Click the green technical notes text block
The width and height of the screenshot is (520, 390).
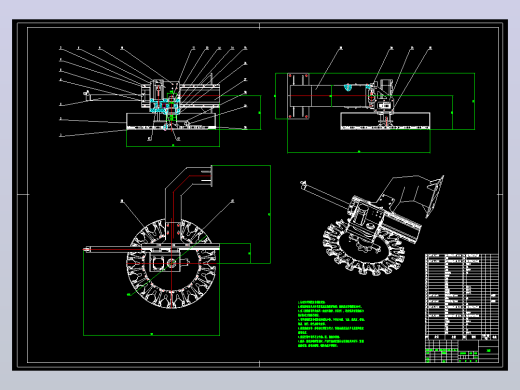pos(331,324)
